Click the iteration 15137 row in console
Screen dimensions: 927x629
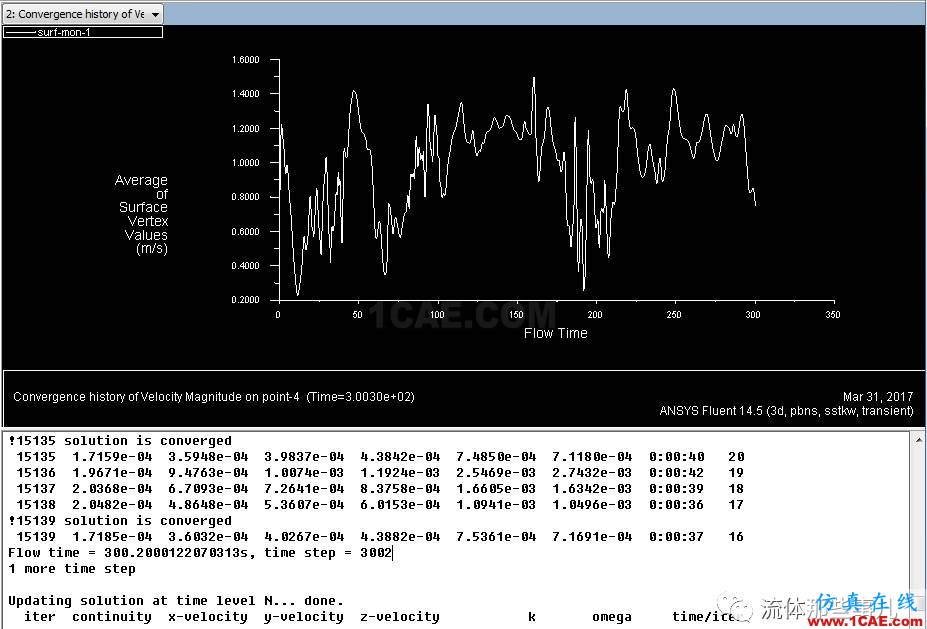pos(380,489)
